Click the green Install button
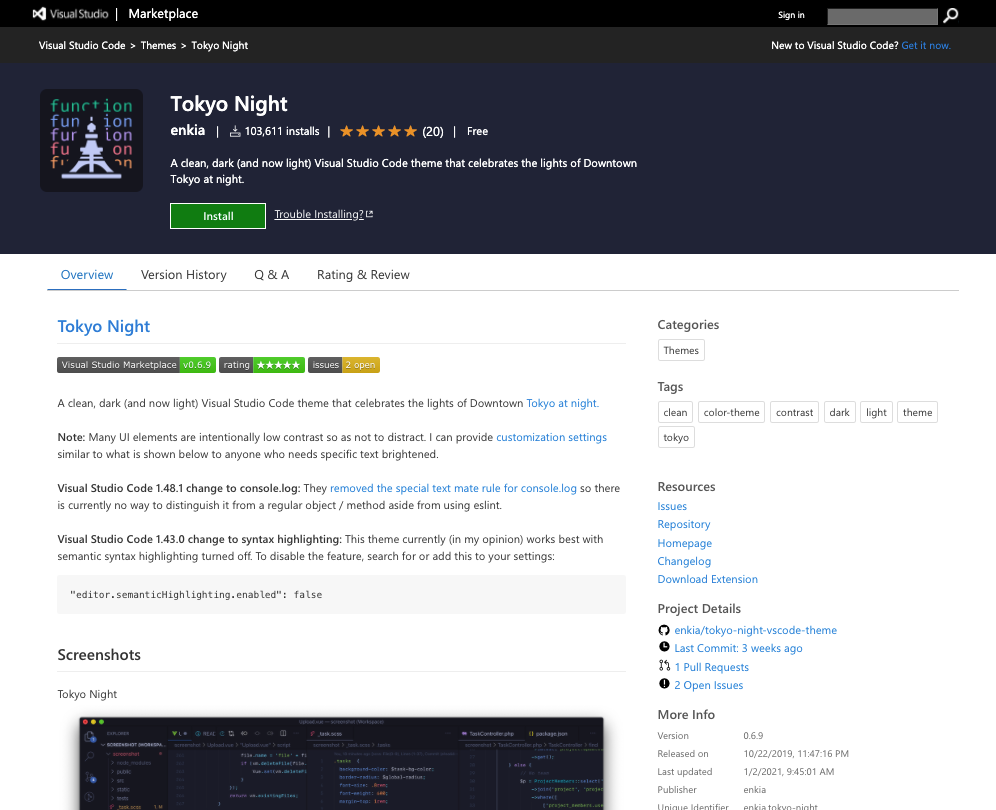996x810 pixels. (218, 216)
